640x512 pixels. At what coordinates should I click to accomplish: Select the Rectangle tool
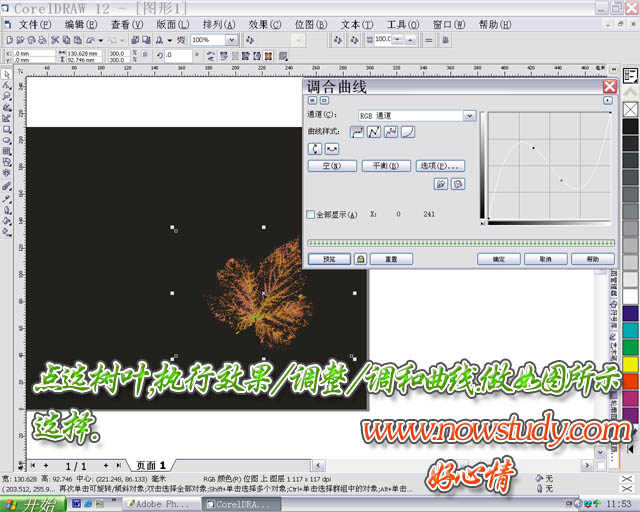point(7,129)
